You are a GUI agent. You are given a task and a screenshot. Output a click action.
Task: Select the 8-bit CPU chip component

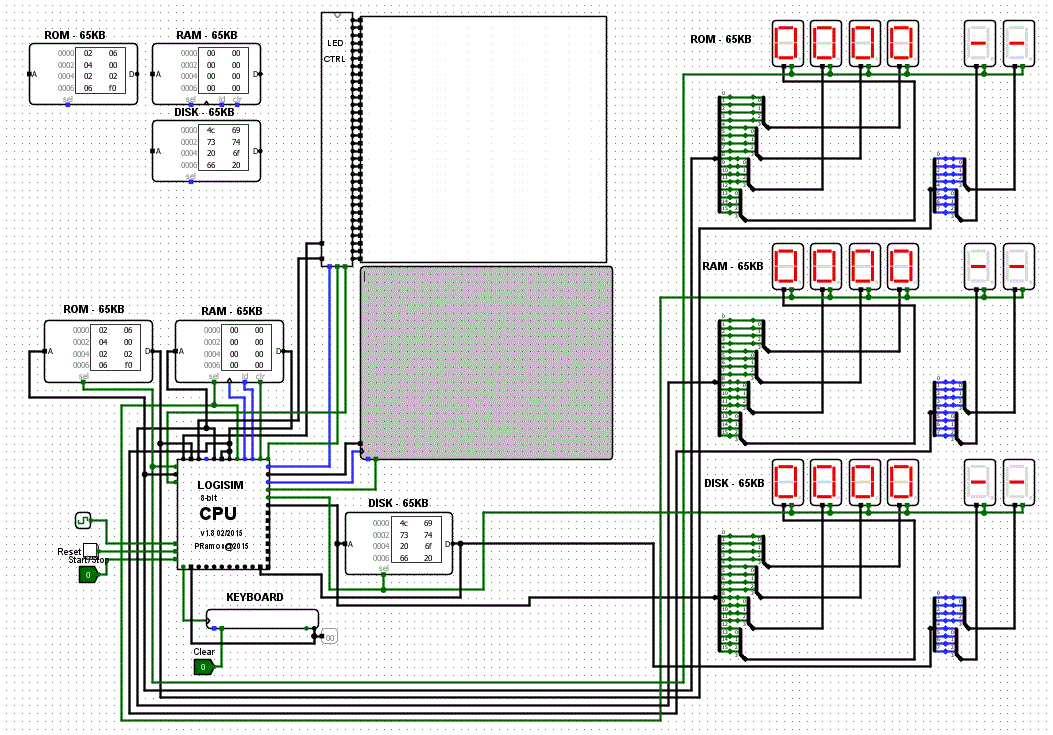(x=222, y=510)
